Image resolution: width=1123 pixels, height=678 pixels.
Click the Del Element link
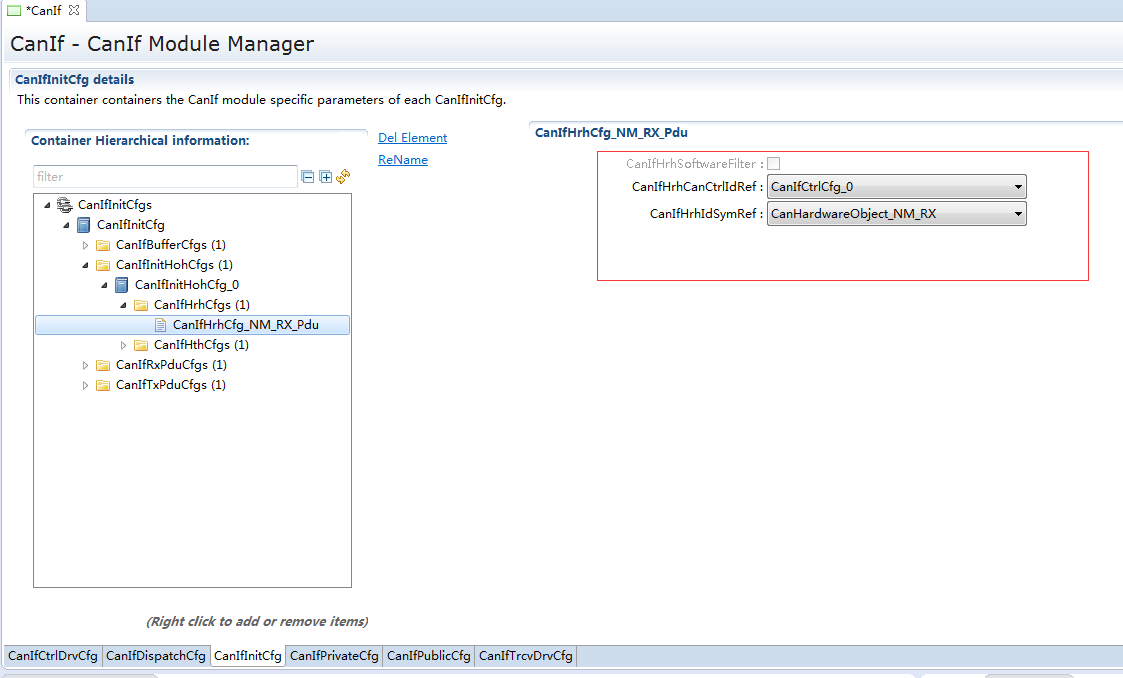pos(412,138)
